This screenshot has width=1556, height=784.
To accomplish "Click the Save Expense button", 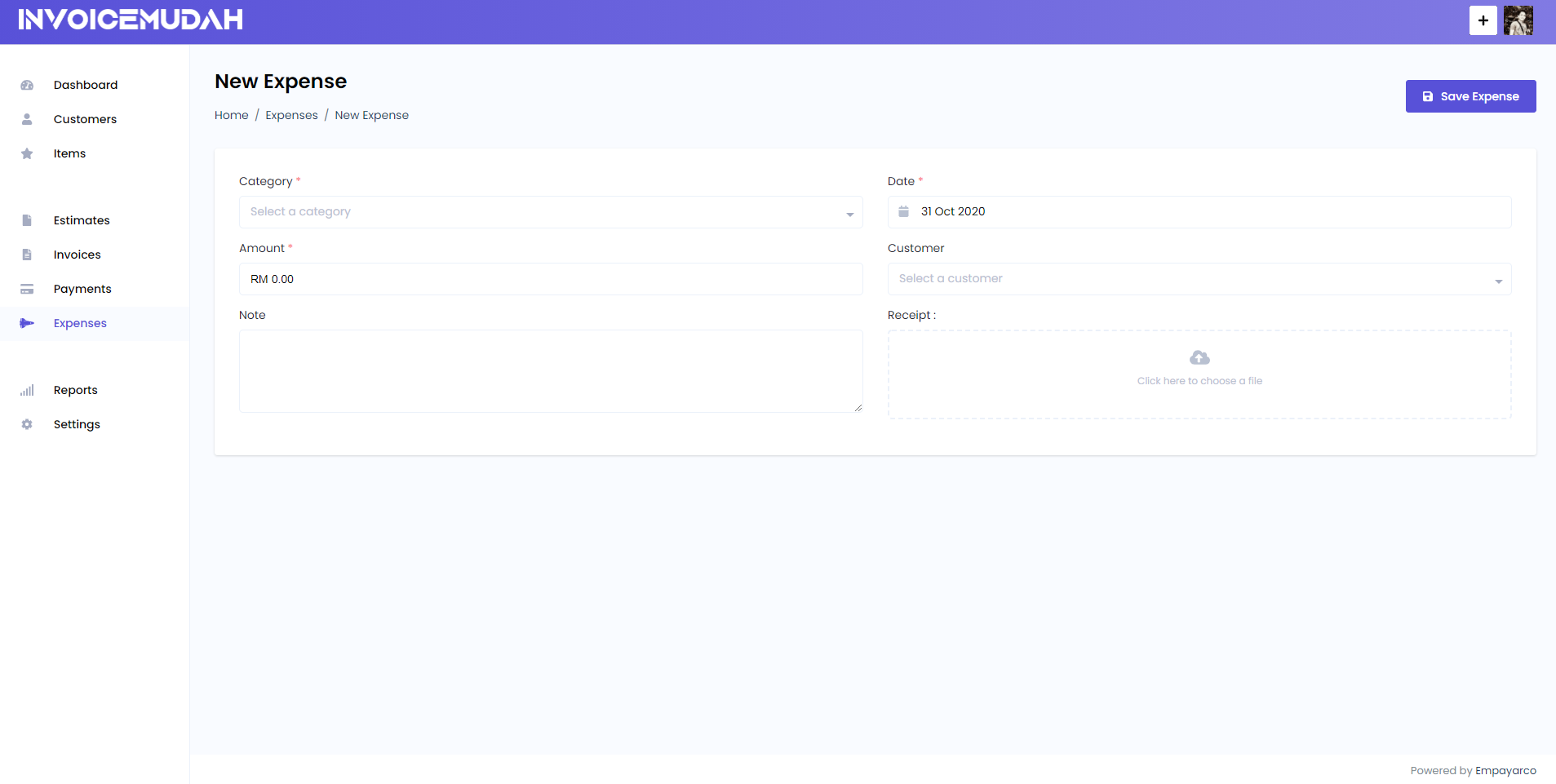I will pyautogui.click(x=1470, y=96).
